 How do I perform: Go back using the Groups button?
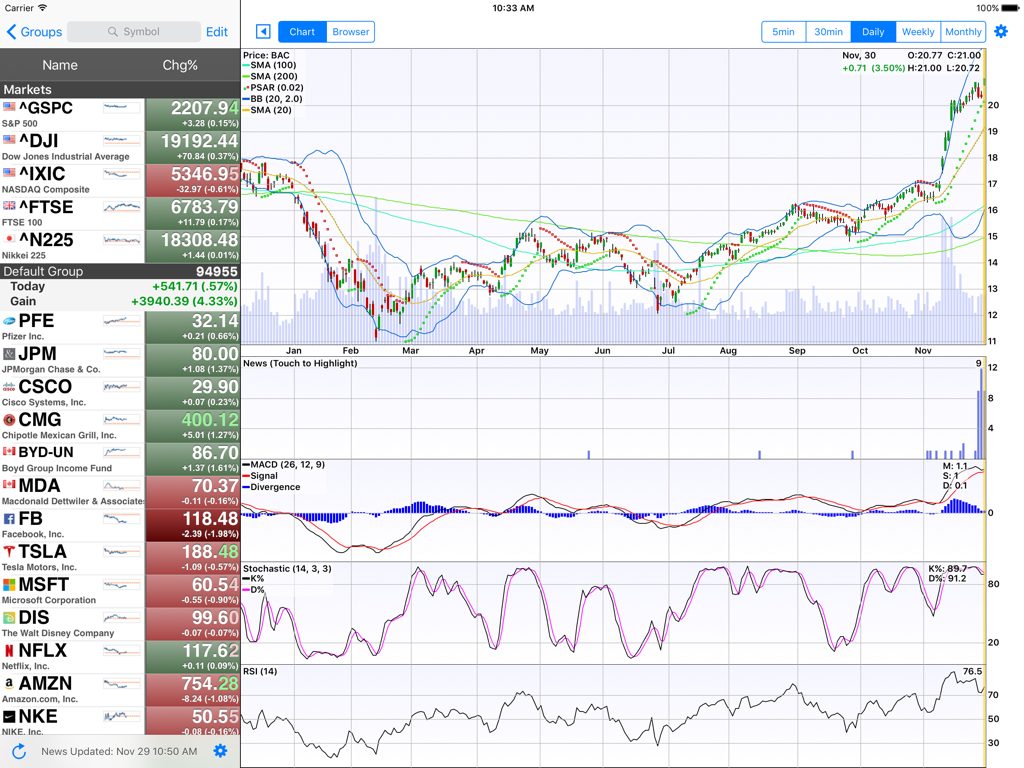(x=33, y=32)
